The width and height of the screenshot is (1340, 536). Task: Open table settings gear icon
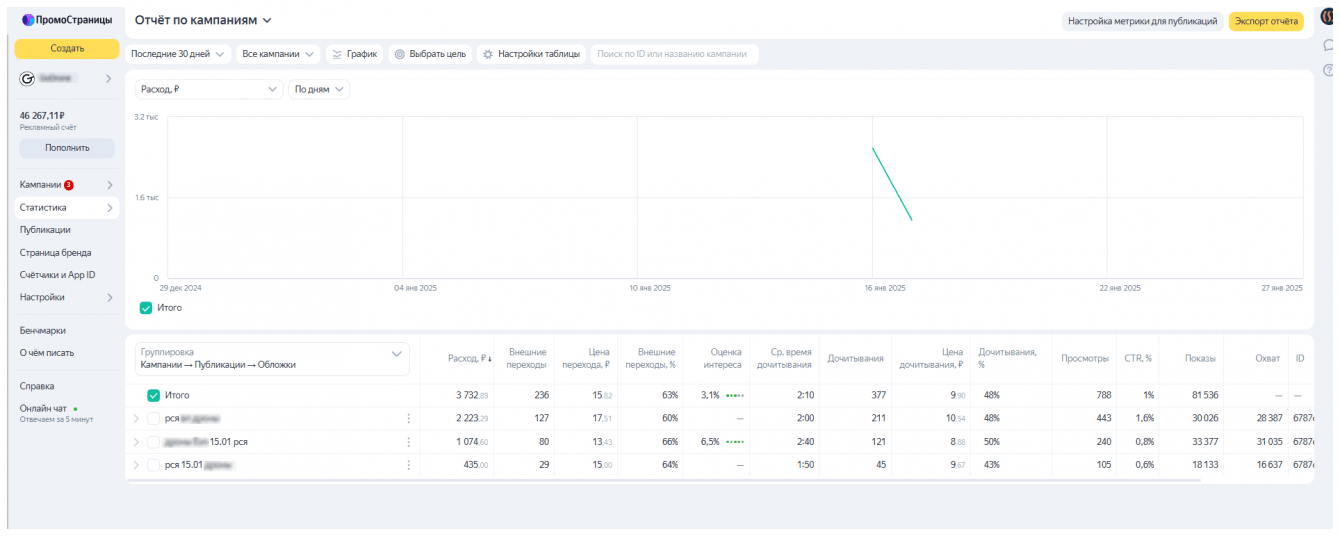point(488,54)
